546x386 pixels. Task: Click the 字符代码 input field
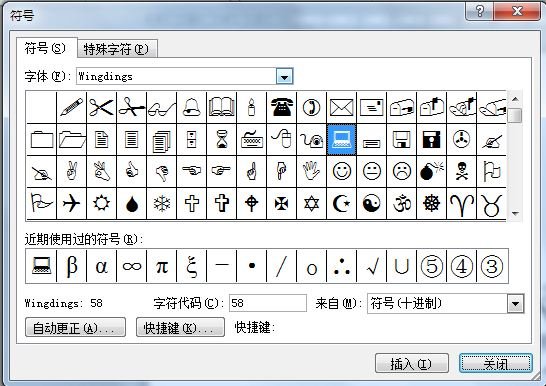(268, 303)
